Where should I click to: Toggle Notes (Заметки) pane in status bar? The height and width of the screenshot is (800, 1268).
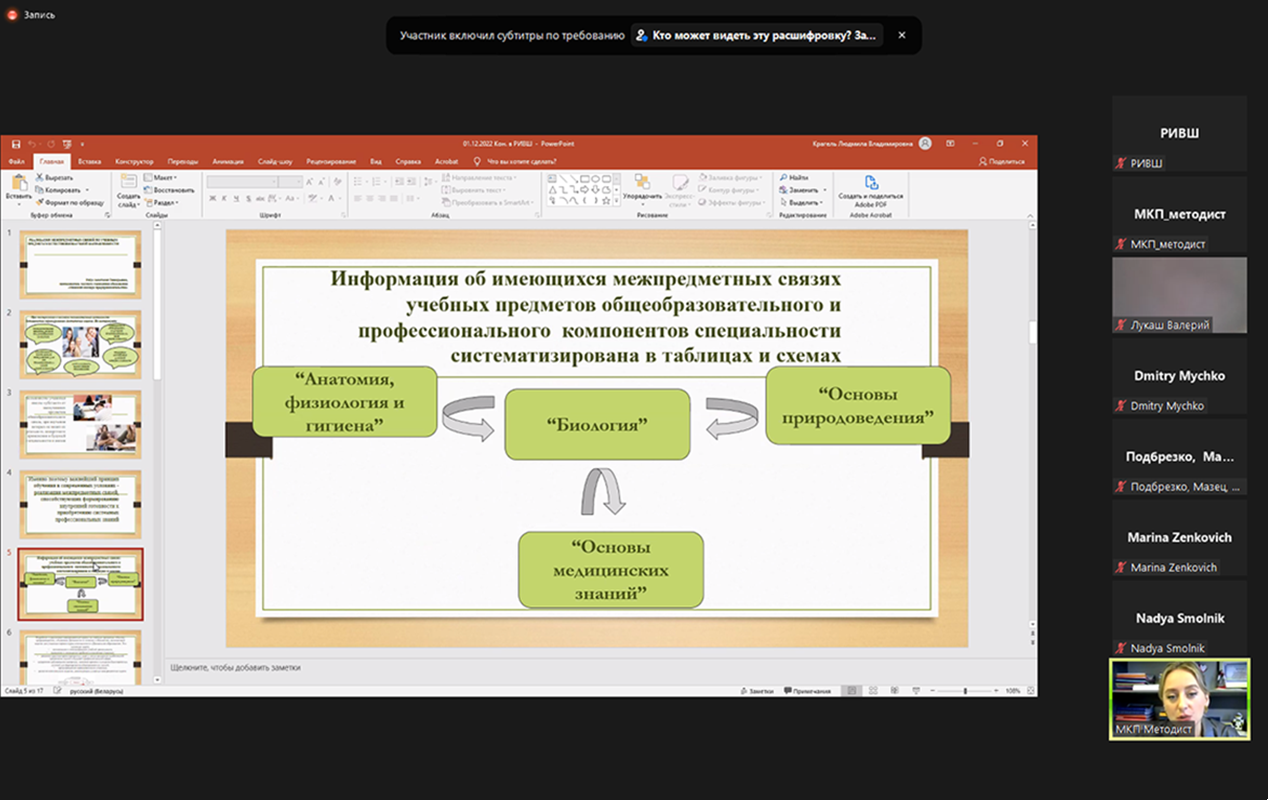tap(759, 691)
